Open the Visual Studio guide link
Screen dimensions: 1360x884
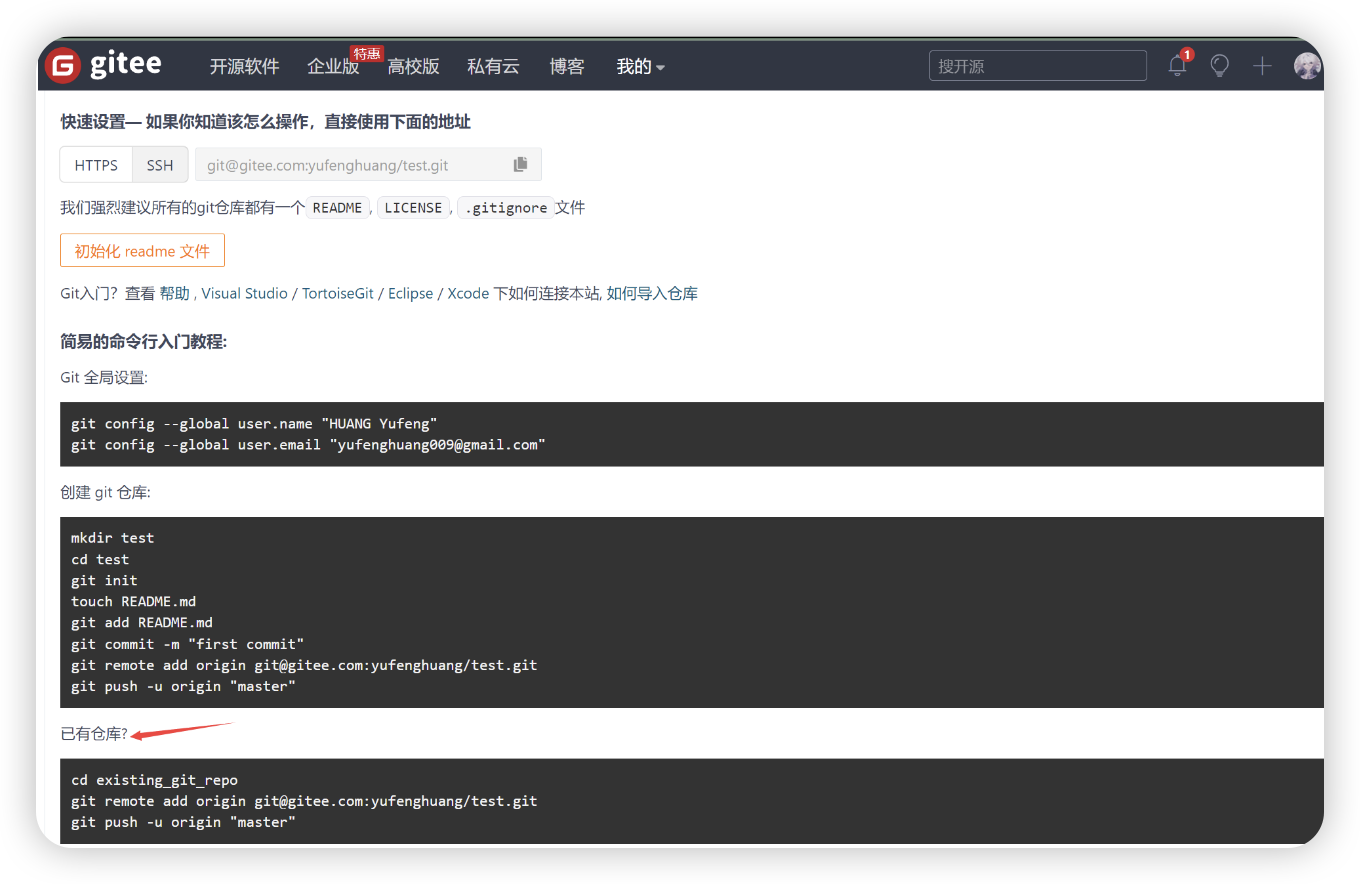[x=244, y=293]
